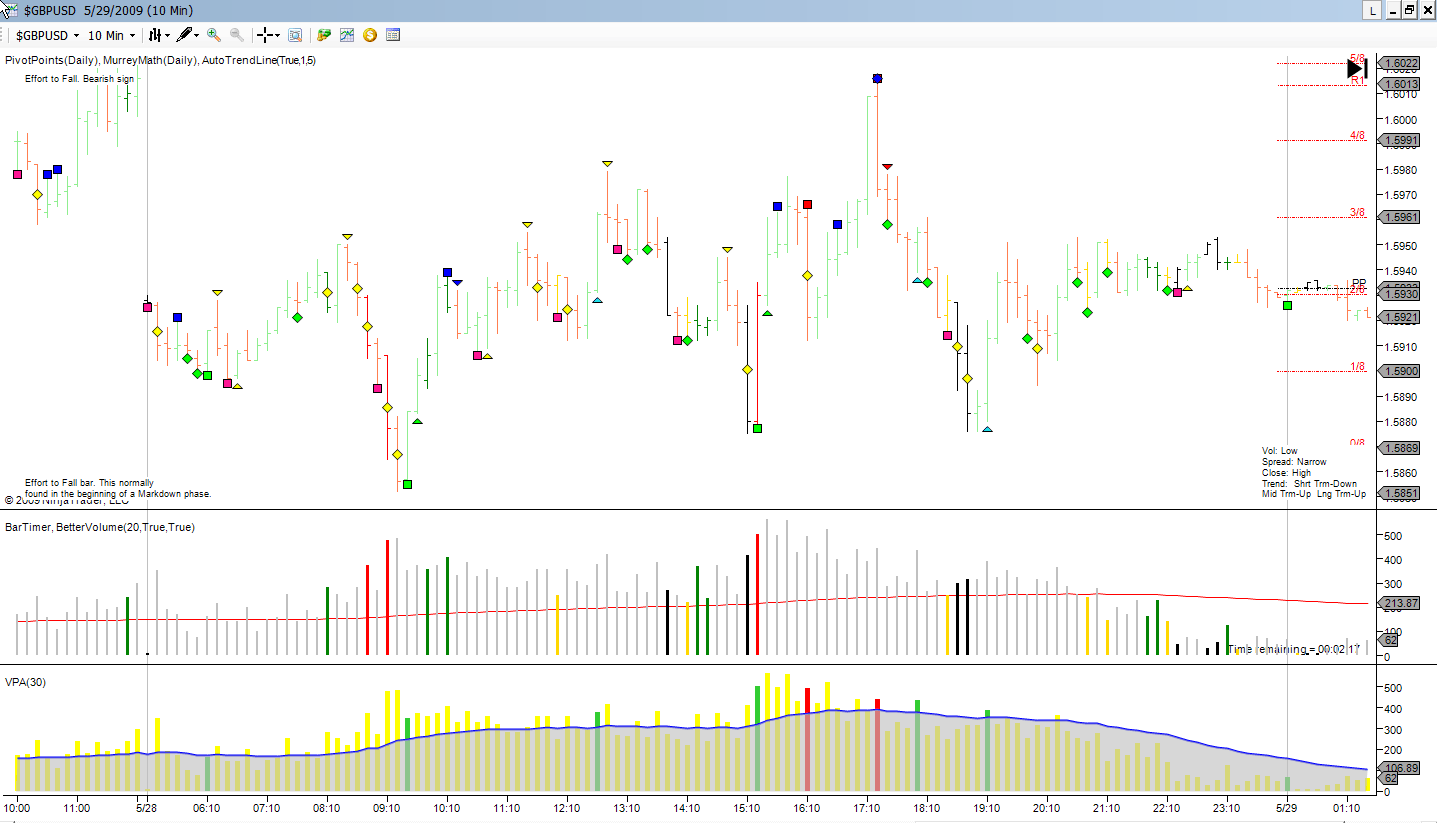Expand the chart style dropdown arrow
This screenshot has height=823, width=1437.
(x=167, y=35)
